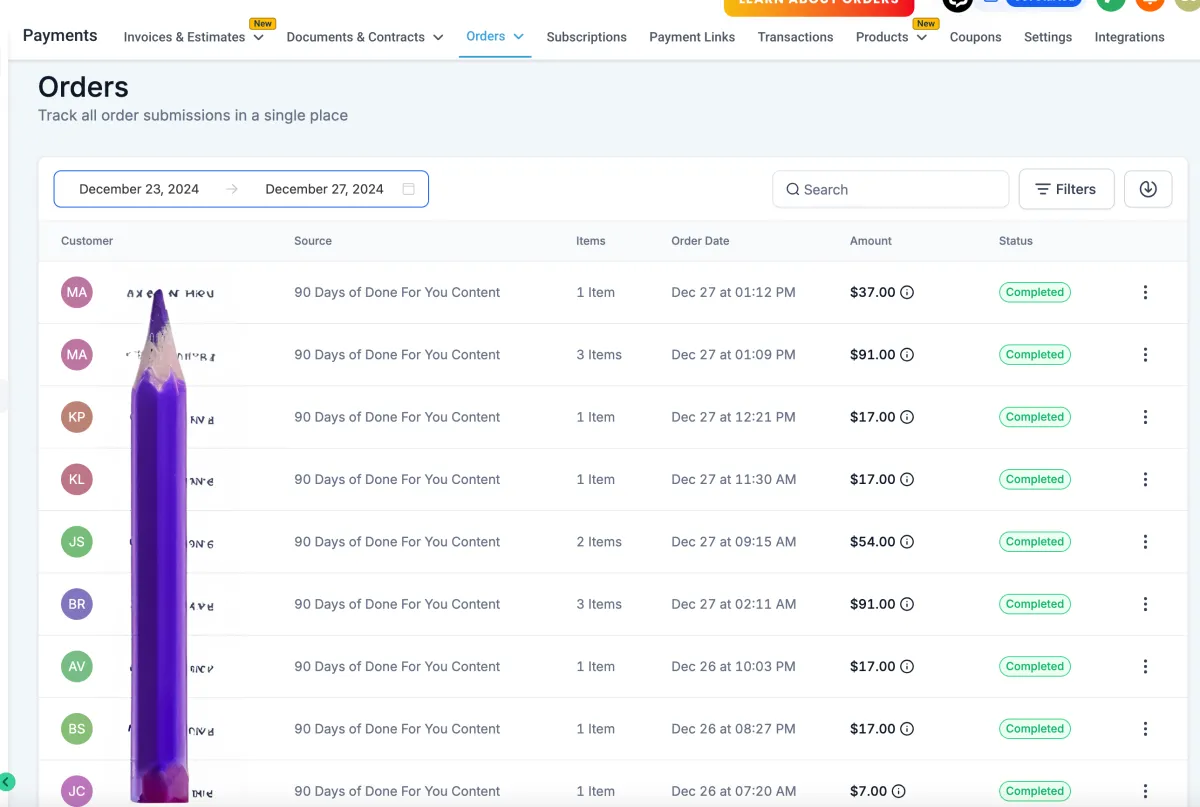This screenshot has width=1200, height=807.
Task: Click the info icon for the 02:11 AM $91.00 order
Action: coord(907,604)
